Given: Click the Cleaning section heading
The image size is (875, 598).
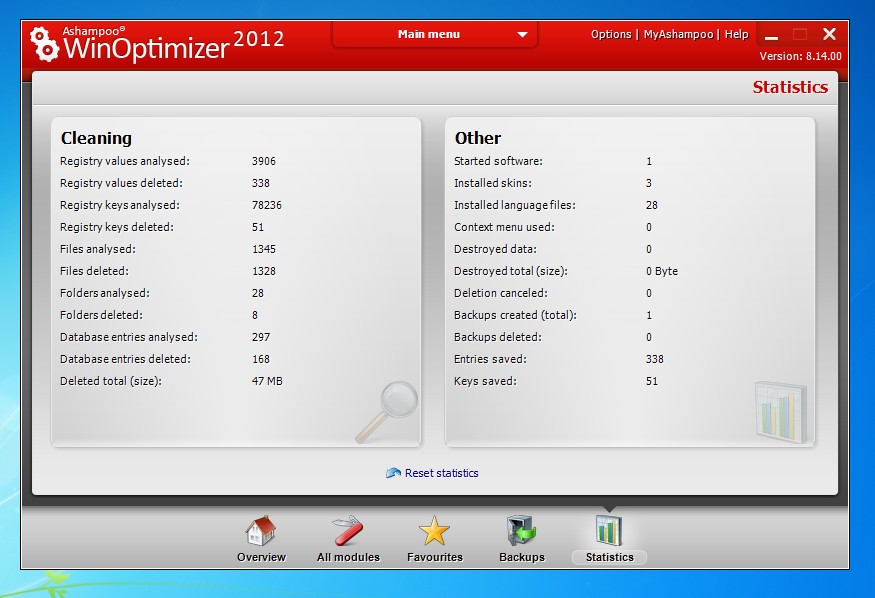Looking at the screenshot, I should [x=97, y=138].
